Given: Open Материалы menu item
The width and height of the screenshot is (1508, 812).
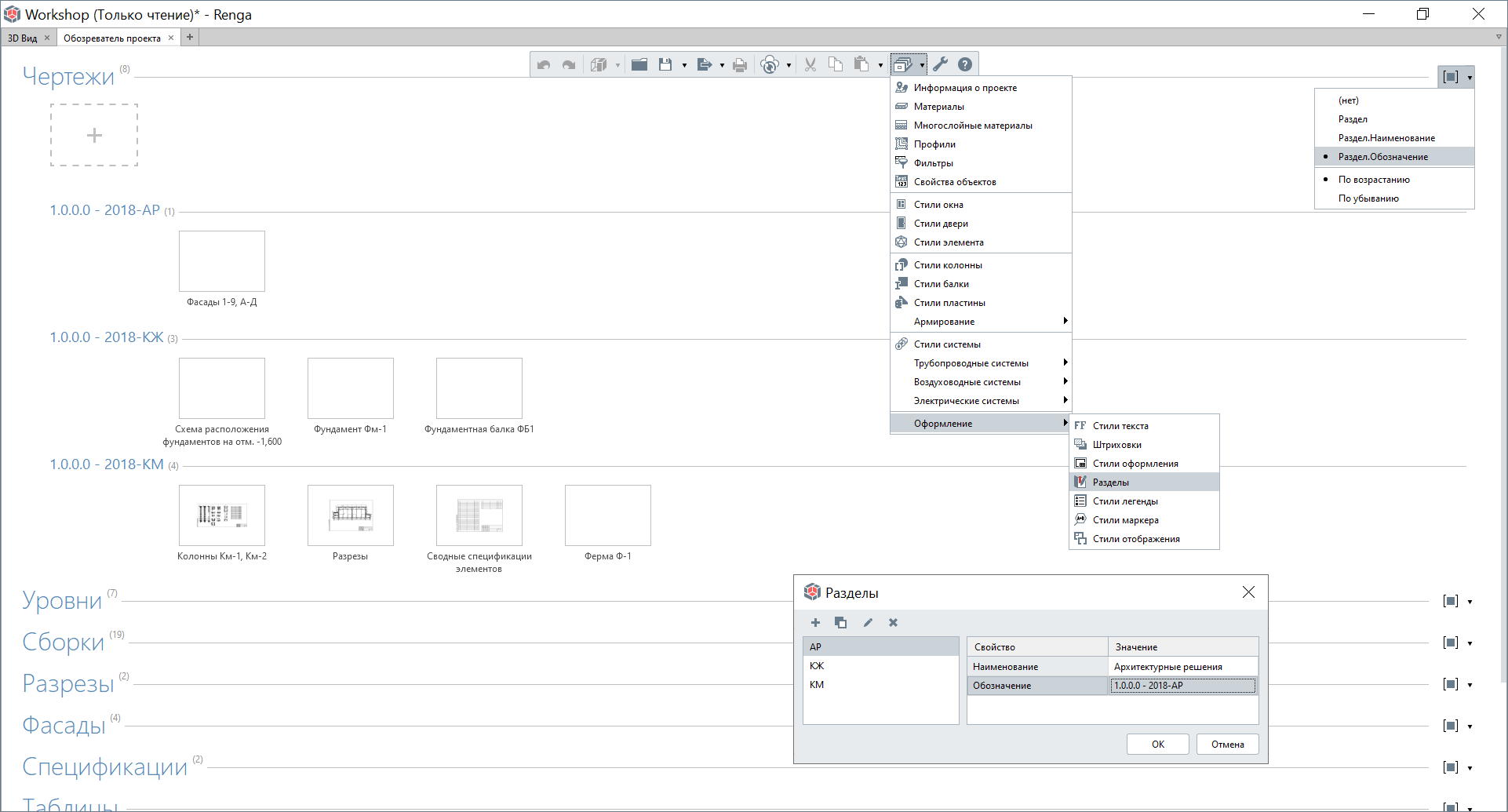Looking at the screenshot, I should [x=981, y=107].
